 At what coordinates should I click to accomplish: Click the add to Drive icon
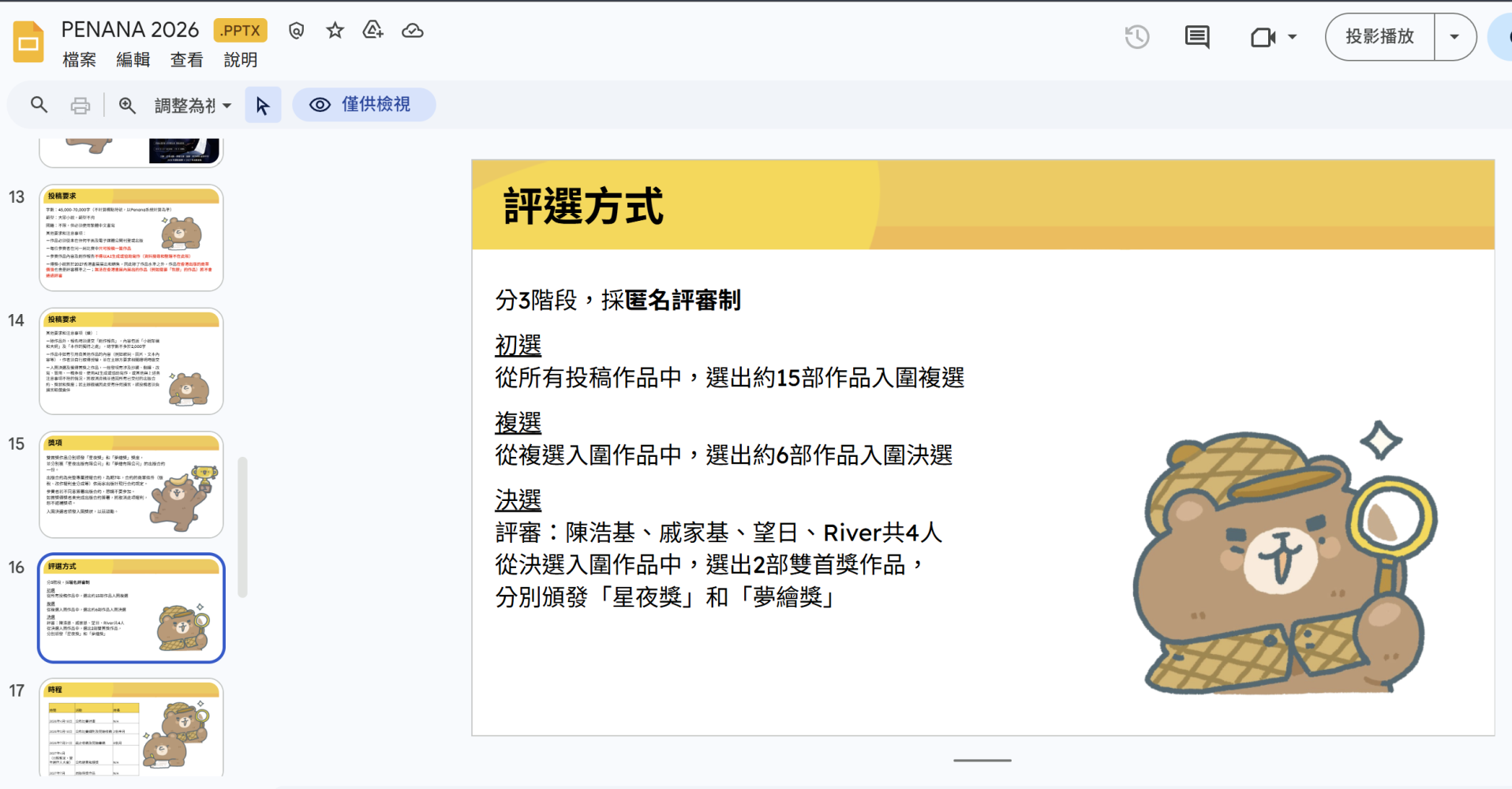click(372, 31)
